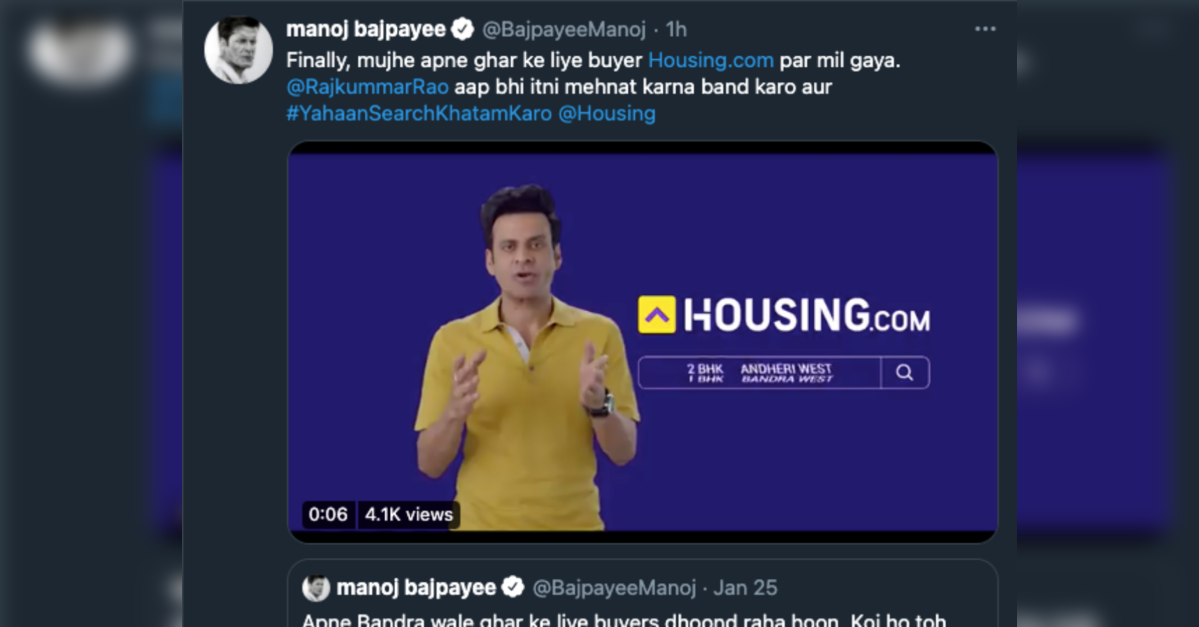
Task: Click manoj bajpayee's profile avatar
Action: tap(239, 50)
